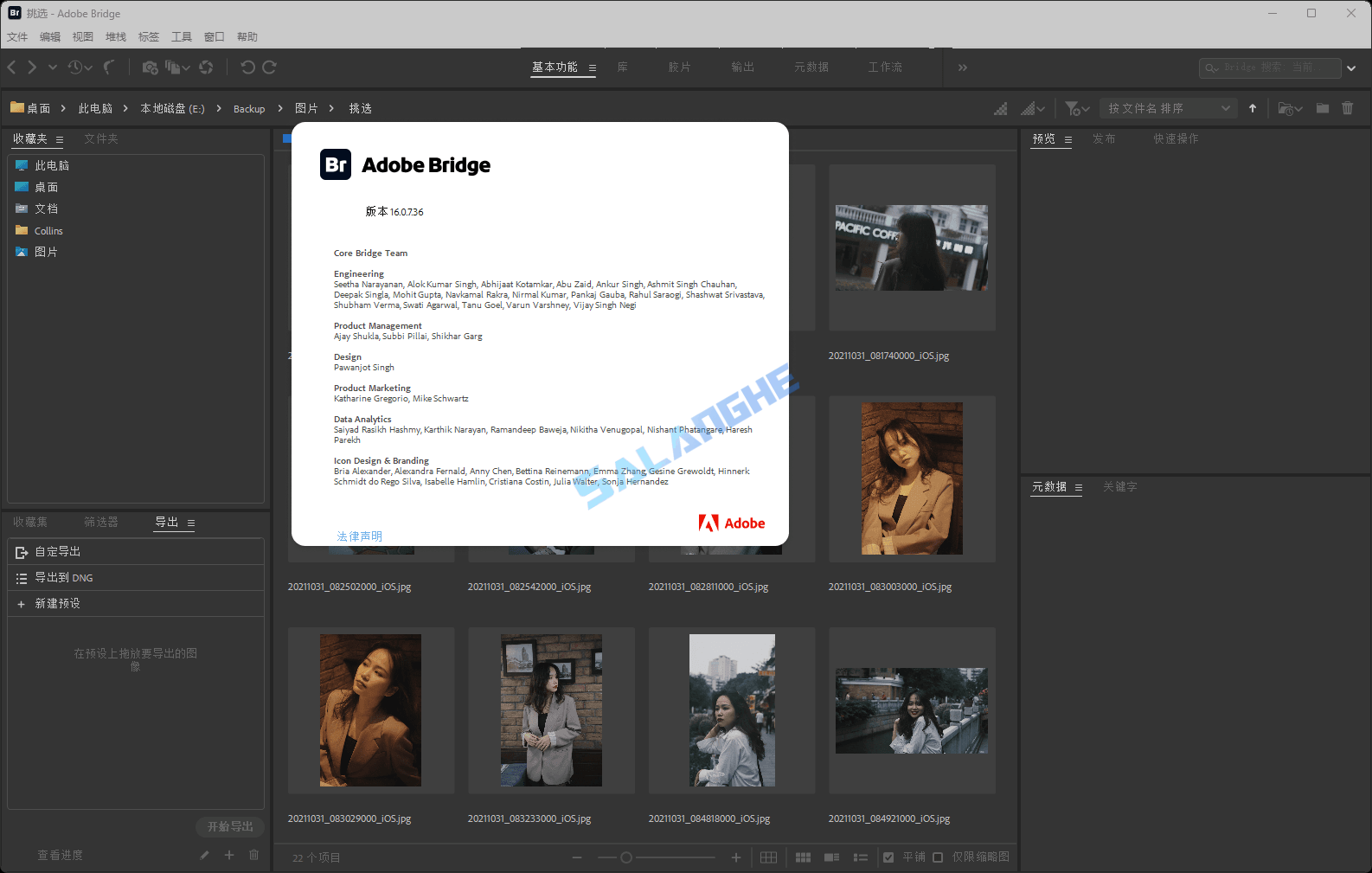
Task: Switch to the 关键字 tab
Action: click(1120, 487)
